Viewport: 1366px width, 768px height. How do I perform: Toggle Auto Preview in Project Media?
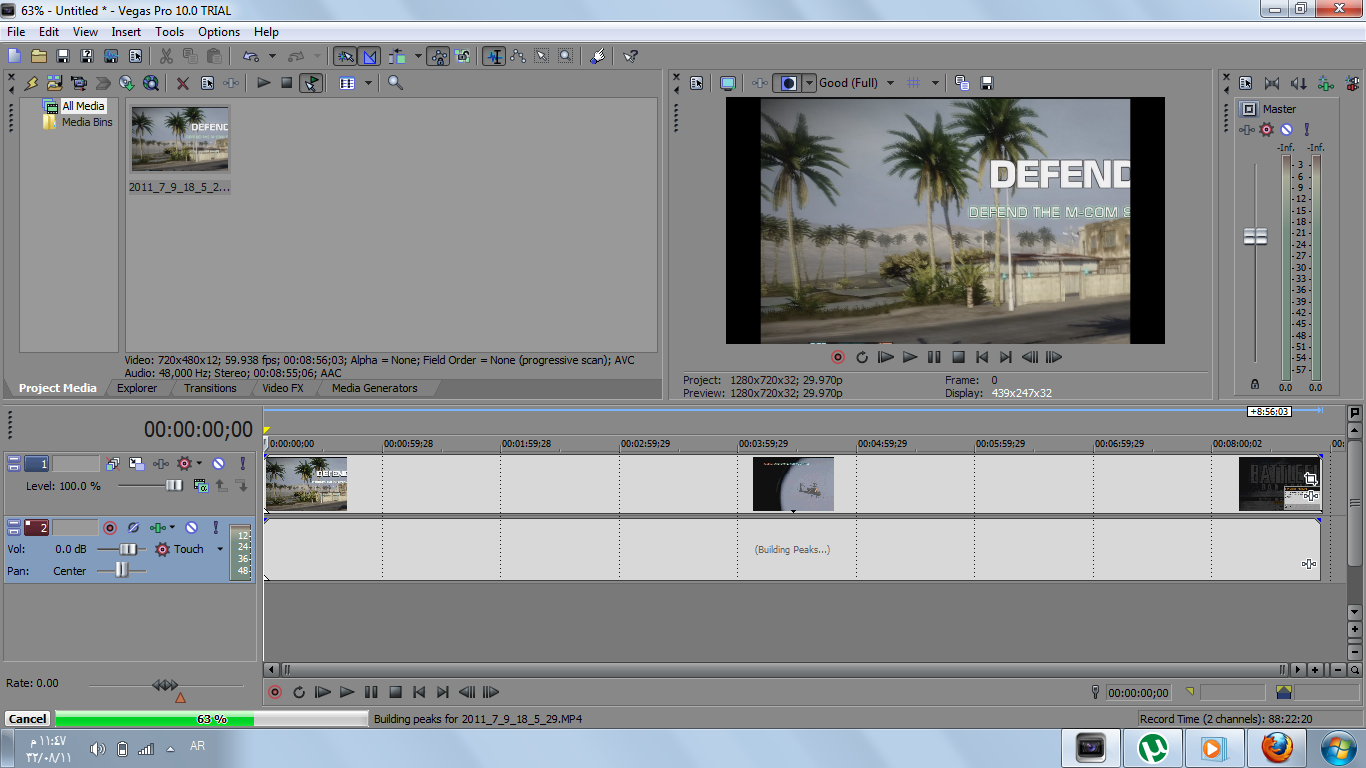pyautogui.click(x=311, y=83)
